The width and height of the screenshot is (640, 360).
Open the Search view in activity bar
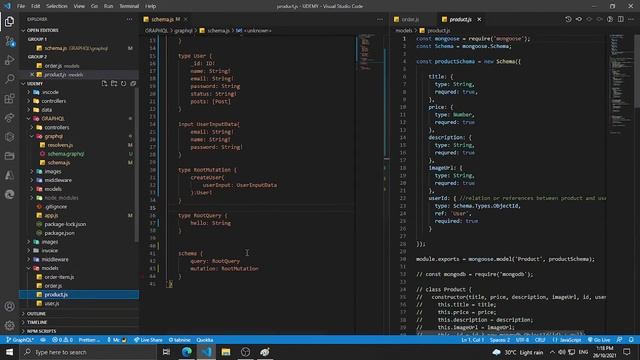[x=9, y=79]
